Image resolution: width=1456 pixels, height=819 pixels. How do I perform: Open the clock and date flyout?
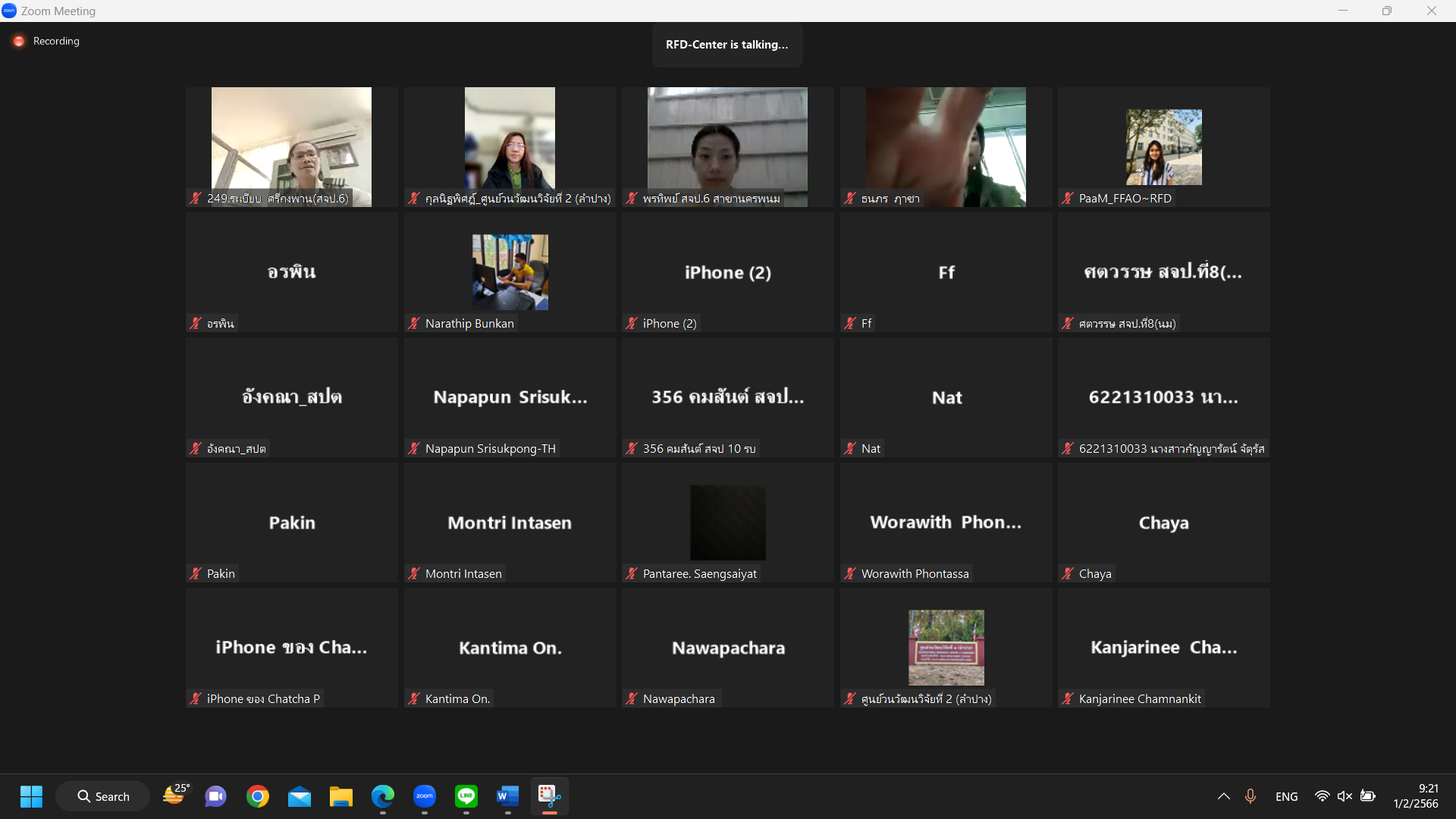click(x=1416, y=796)
